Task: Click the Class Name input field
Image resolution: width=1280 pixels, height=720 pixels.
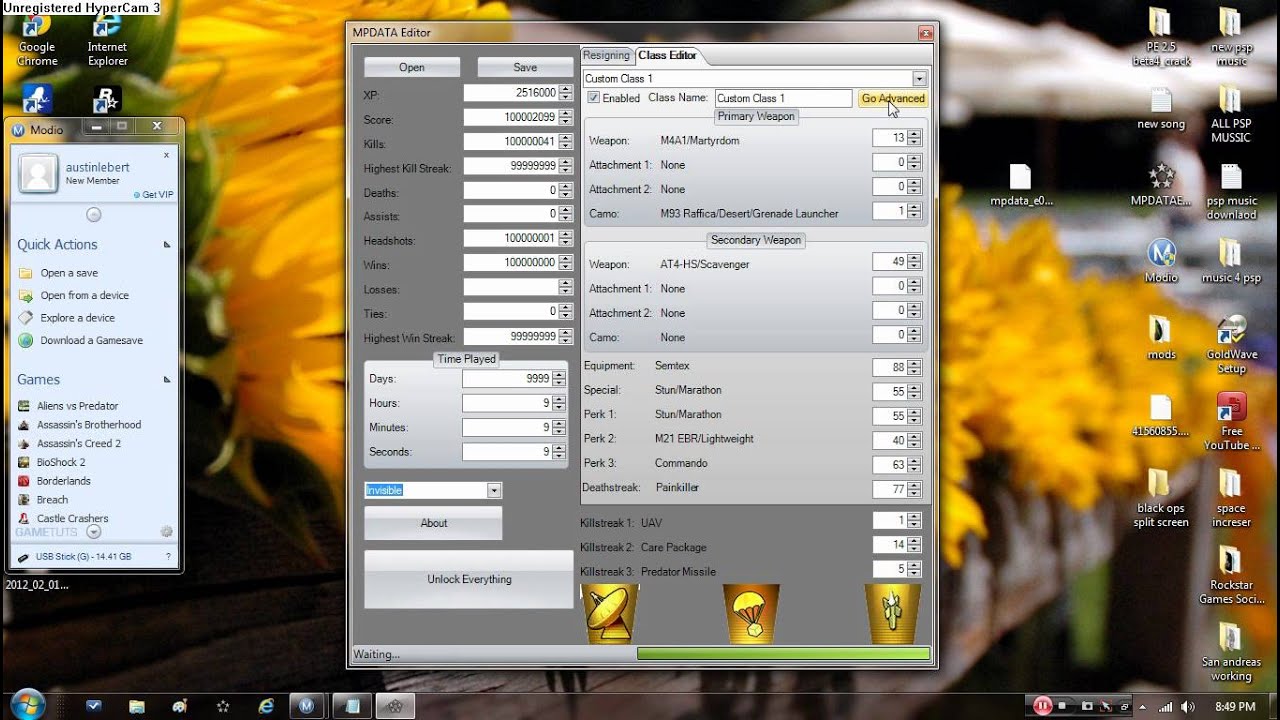Action: pos(783,98)
